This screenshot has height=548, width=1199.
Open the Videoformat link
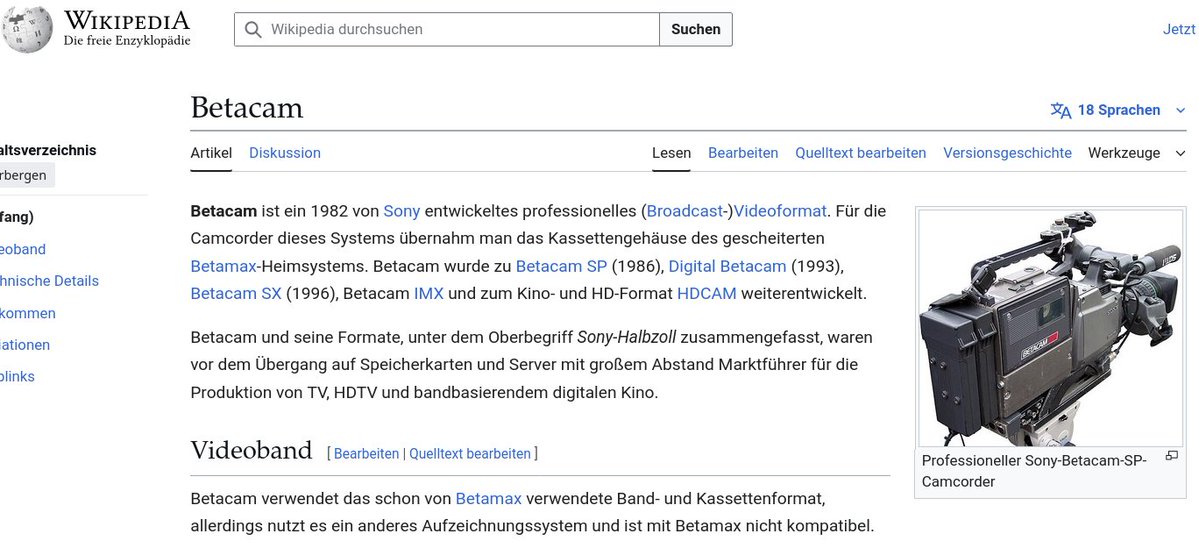[x=780, y=211]
